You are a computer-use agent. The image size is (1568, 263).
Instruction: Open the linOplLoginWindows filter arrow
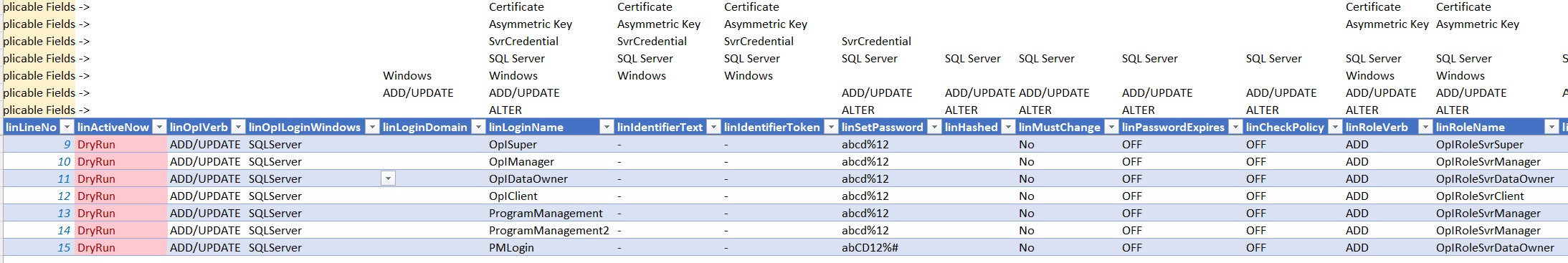(372, 128)
